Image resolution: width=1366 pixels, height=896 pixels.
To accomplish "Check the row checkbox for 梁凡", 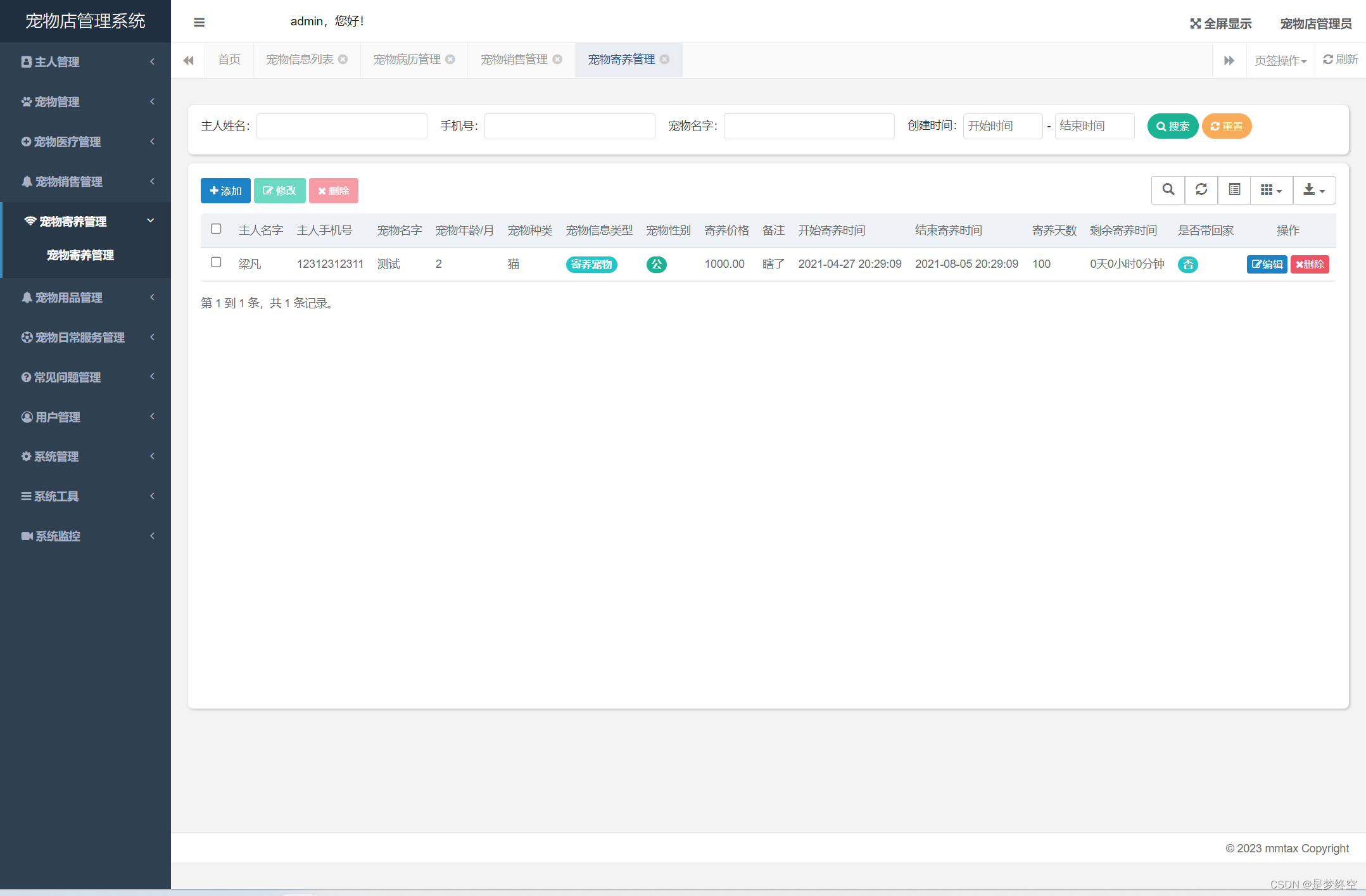I will pyautogui.click(x=216, y=263).
